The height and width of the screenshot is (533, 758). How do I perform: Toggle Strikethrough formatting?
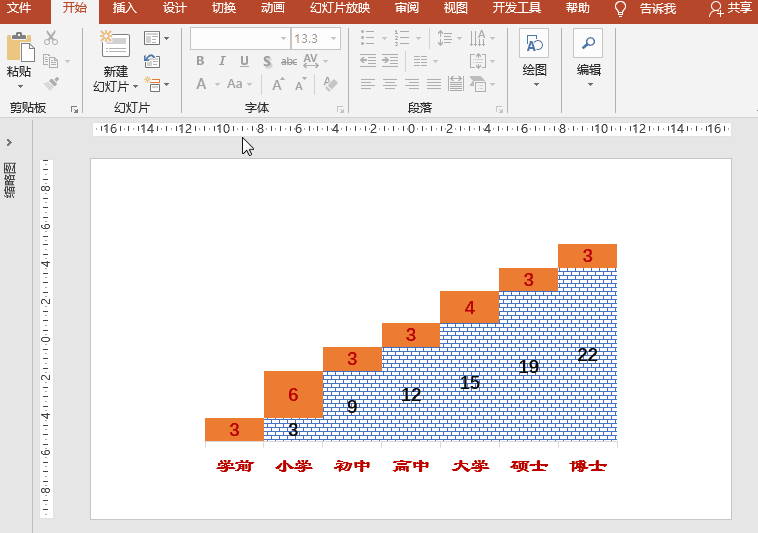click(289, 61)
